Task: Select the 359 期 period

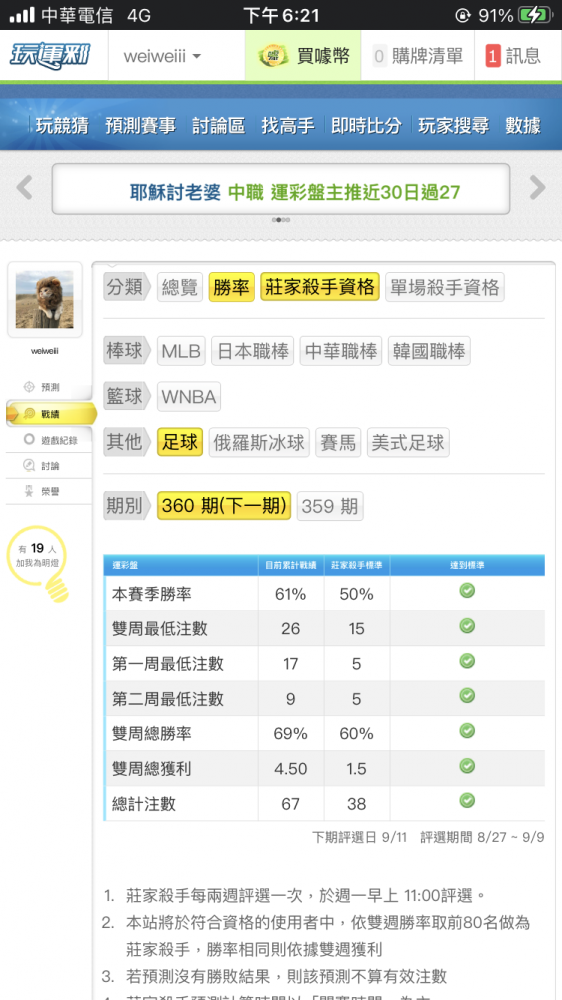Action: [x=330, y=506]
